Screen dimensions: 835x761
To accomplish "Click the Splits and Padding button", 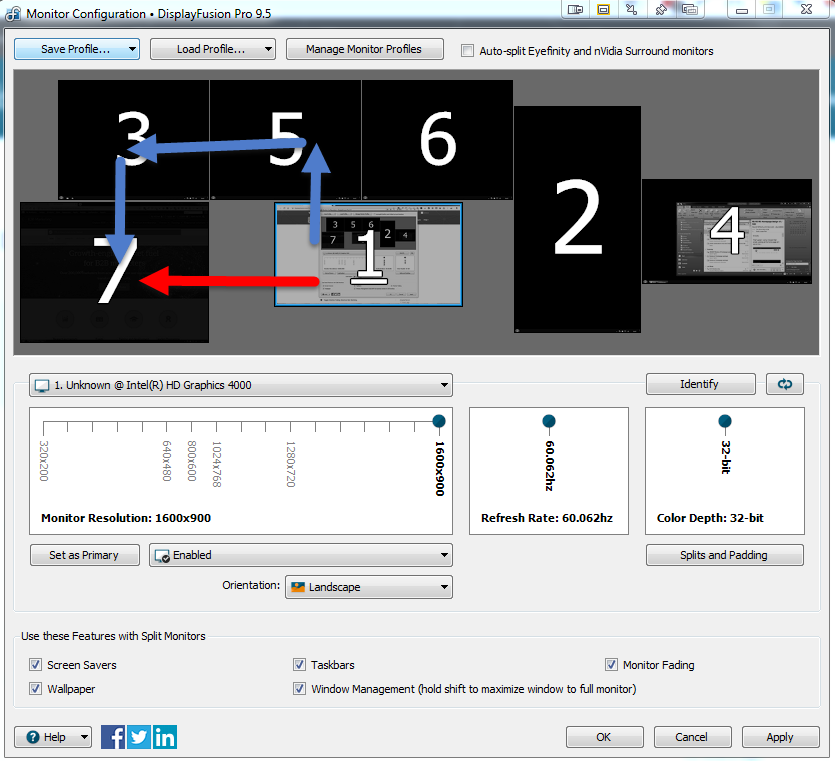I will (724, 555).
